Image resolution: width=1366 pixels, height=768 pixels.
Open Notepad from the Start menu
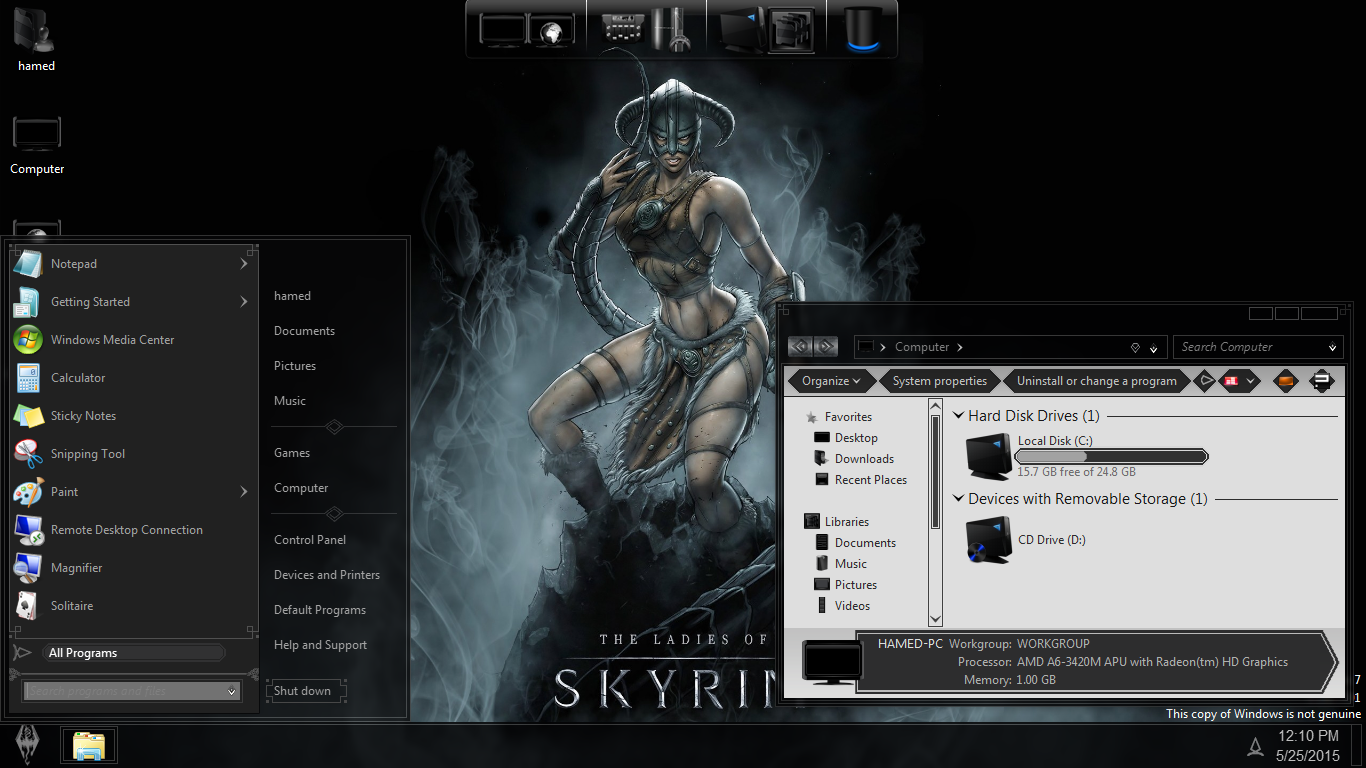[x=73, y=263]
